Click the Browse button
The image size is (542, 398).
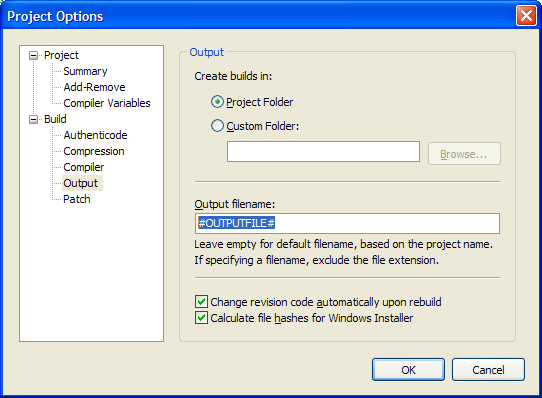tap(464, 154)
